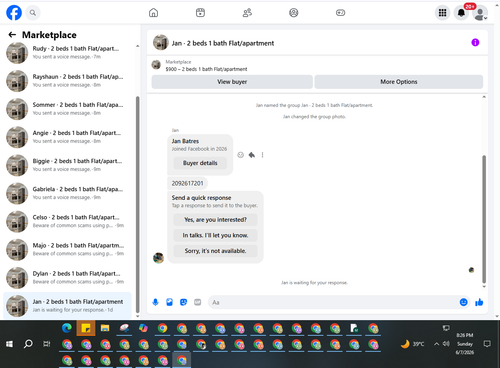Open the Sommer conversation row
Viewport: 500px width, 368px height.
tap(67, 109)
